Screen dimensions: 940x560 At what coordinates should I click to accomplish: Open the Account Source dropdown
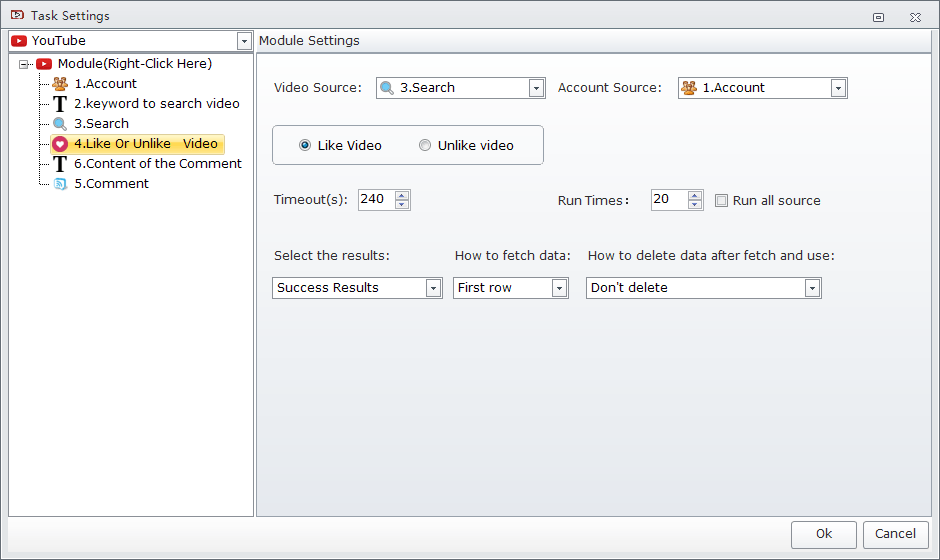838,88
